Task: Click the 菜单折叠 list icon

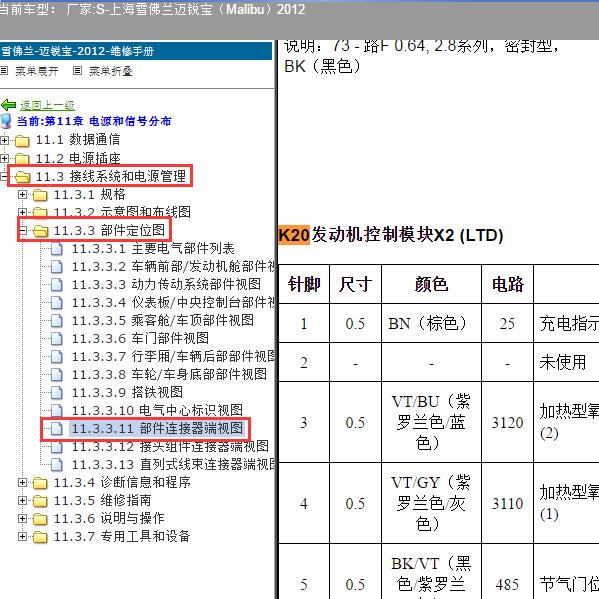Action: point(77,71)
